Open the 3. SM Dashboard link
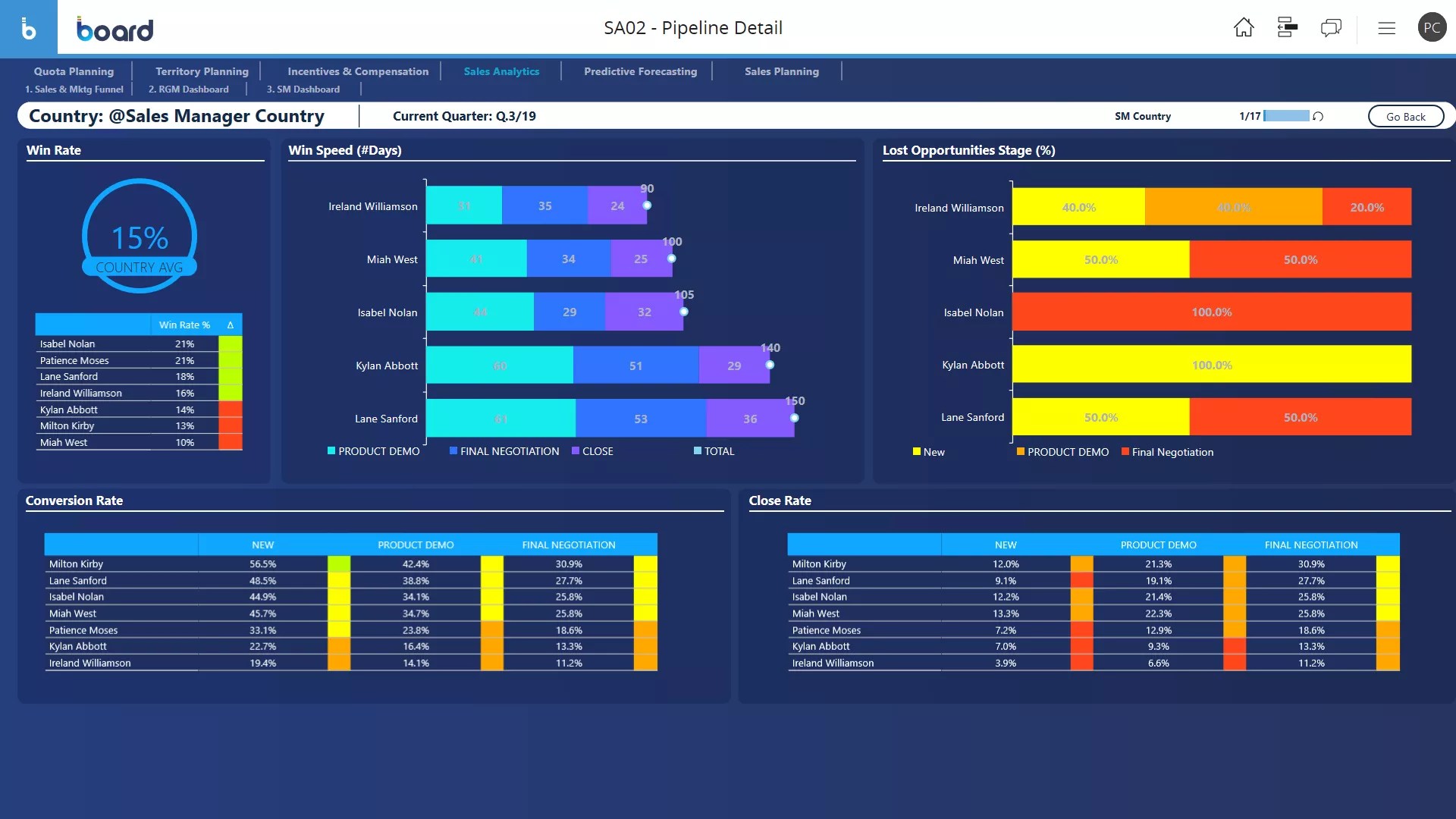Screen dimensions: 1456x819 [x=303, y=89]
